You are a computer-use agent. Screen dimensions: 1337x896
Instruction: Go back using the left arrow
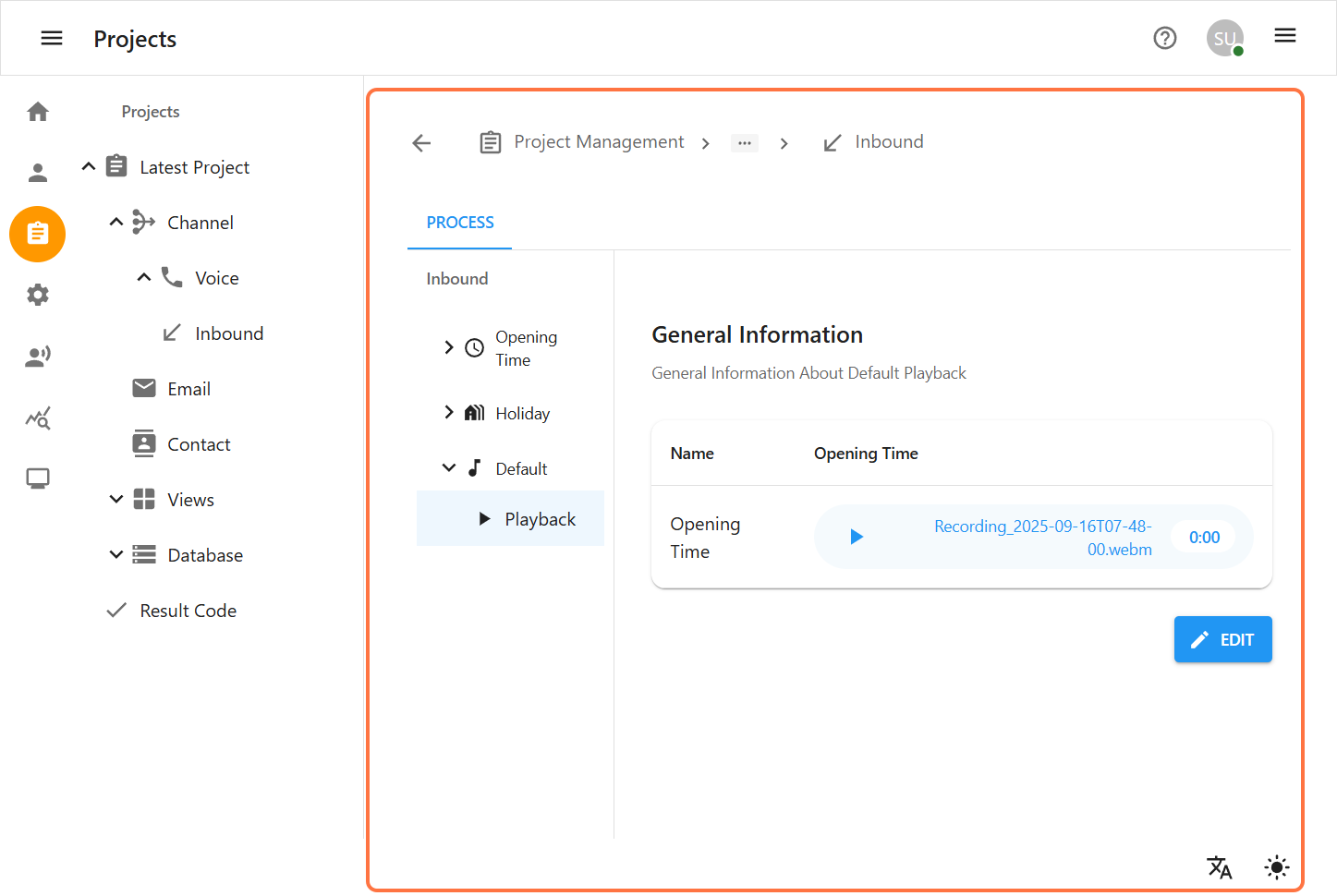click(x=421, y=142)
